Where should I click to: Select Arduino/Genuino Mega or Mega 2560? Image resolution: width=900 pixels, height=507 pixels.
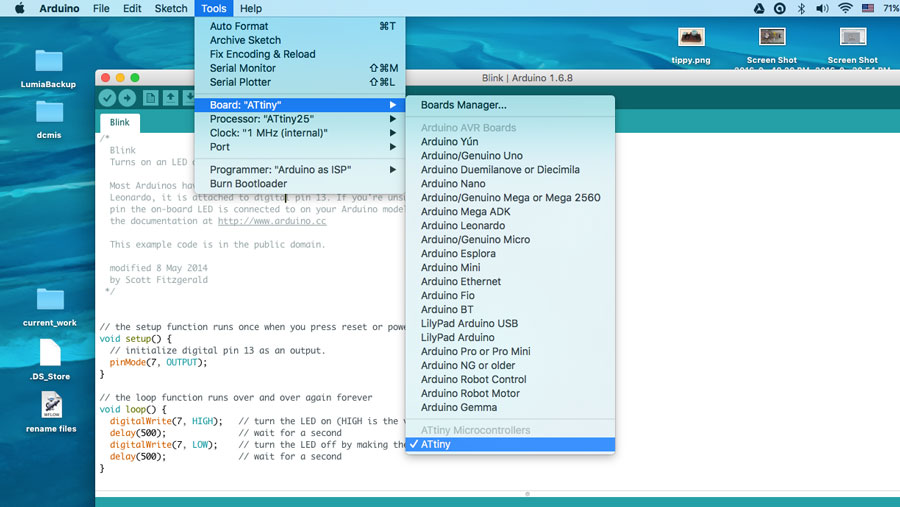tap(510, 198)
